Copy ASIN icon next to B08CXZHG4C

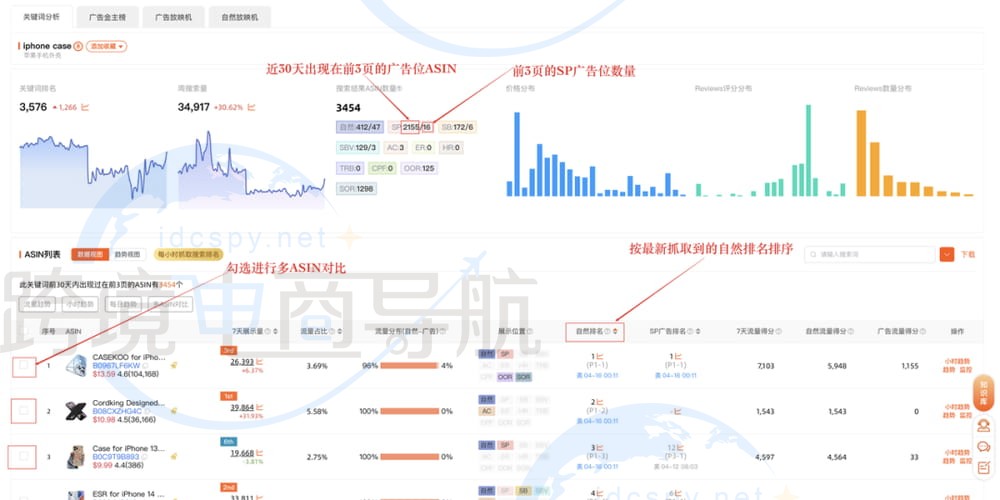[147, 411]
